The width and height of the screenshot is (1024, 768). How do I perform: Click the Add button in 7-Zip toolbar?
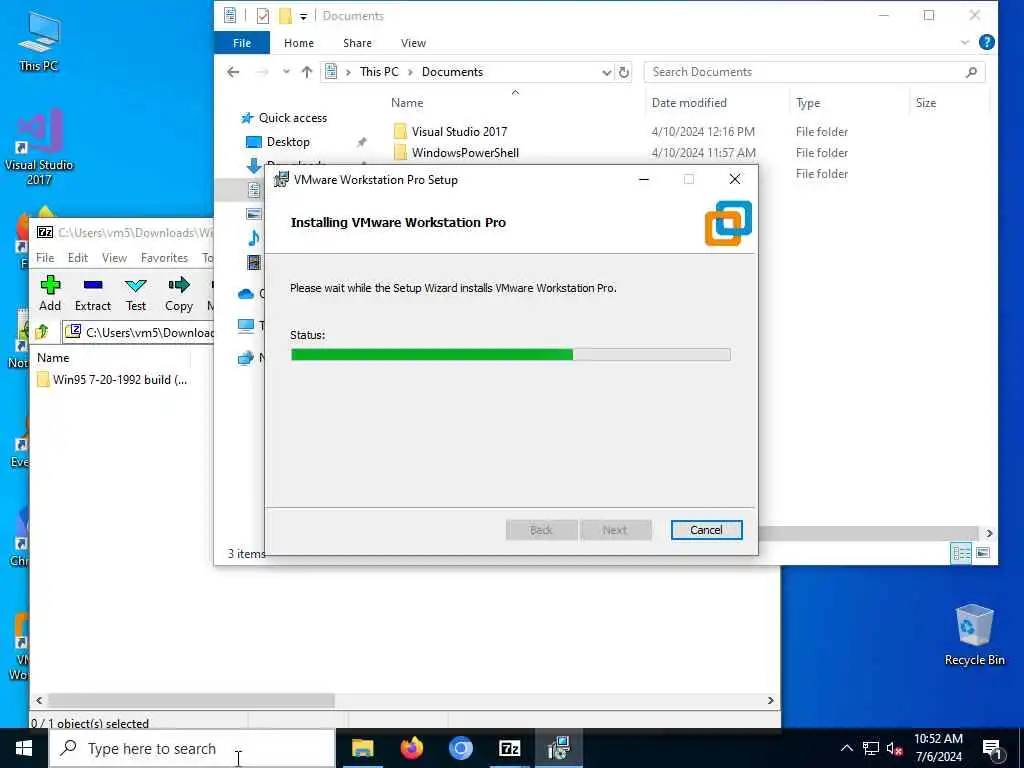[x=50, y=293]
